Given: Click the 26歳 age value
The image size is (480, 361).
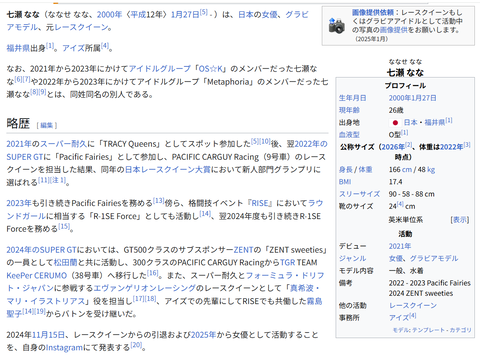Looking at the screenshot, I should (396, 110).
